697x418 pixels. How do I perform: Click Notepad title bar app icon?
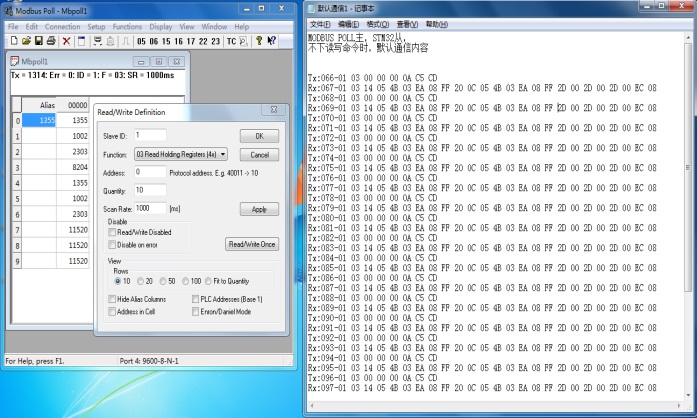(x=312, y=8)
